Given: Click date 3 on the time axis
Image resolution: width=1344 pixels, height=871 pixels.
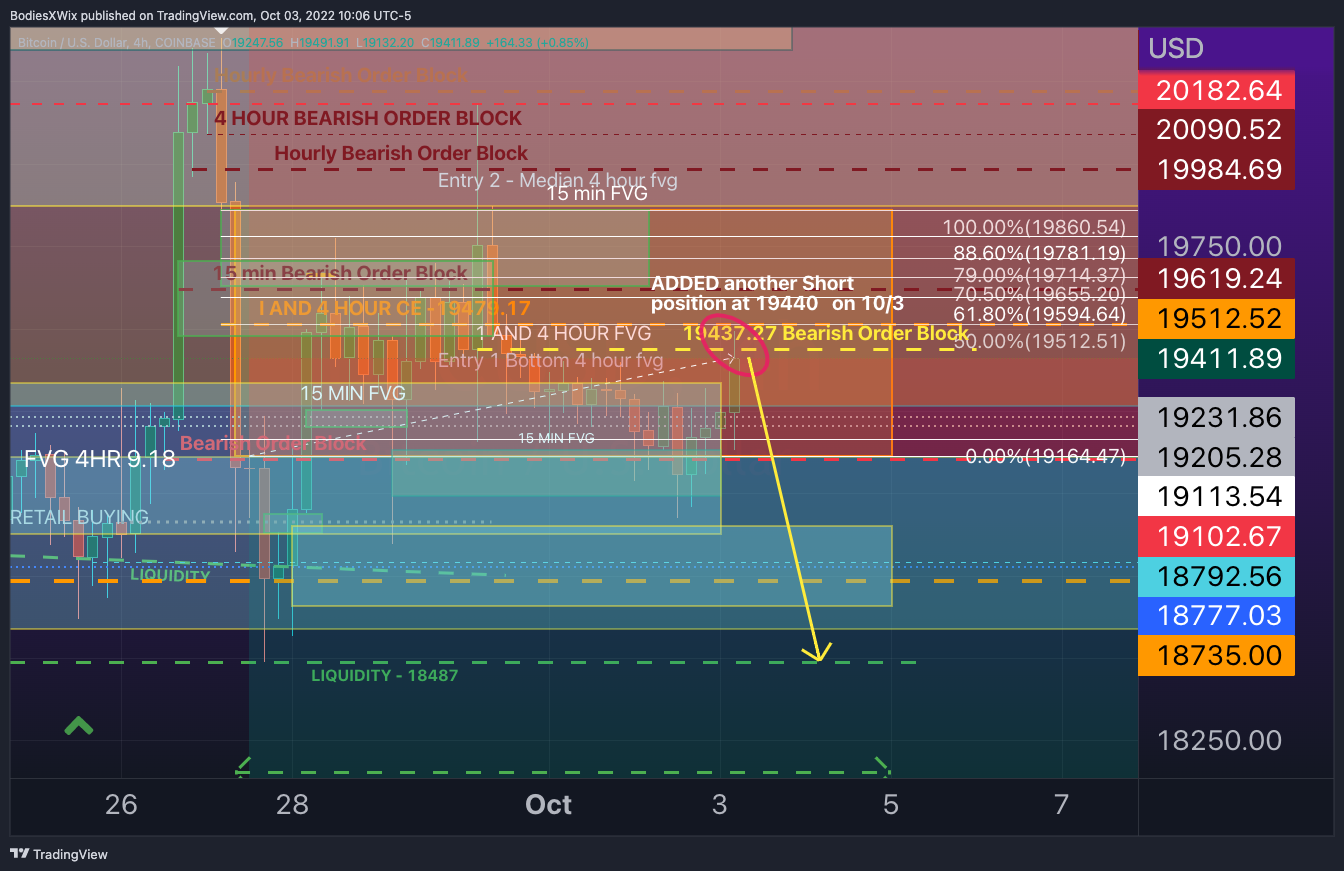Looking at the screenshot, I should 720,804.
